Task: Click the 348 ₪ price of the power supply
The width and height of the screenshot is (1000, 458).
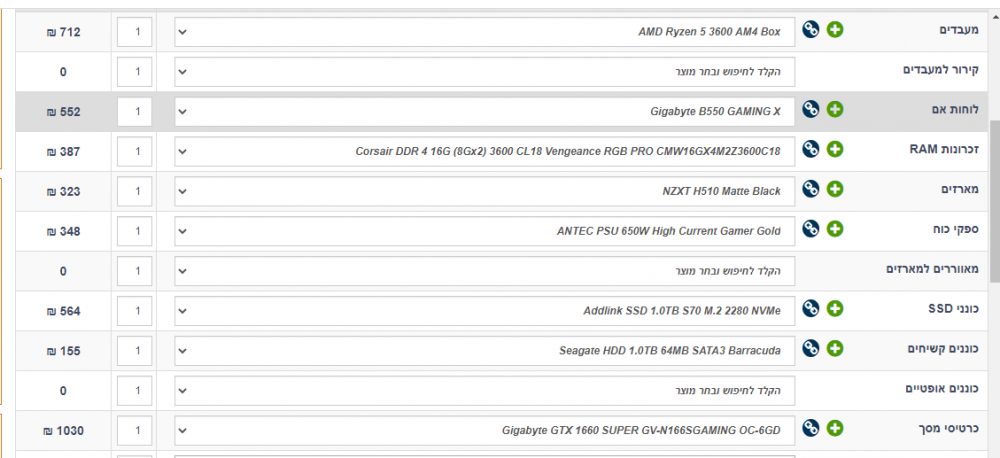Action: (x=63, y=232)
